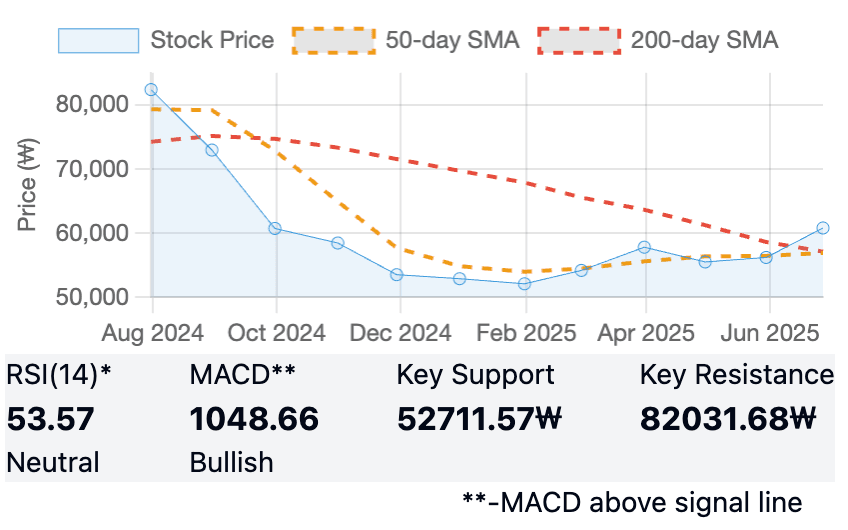Click the Bullish MACD status label
This screenshot has height=530, width=848.
pyautogui.click(x=231, y=462)
